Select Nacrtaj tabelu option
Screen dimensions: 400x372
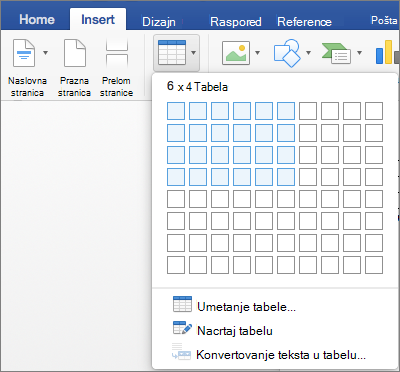point(235,331)
